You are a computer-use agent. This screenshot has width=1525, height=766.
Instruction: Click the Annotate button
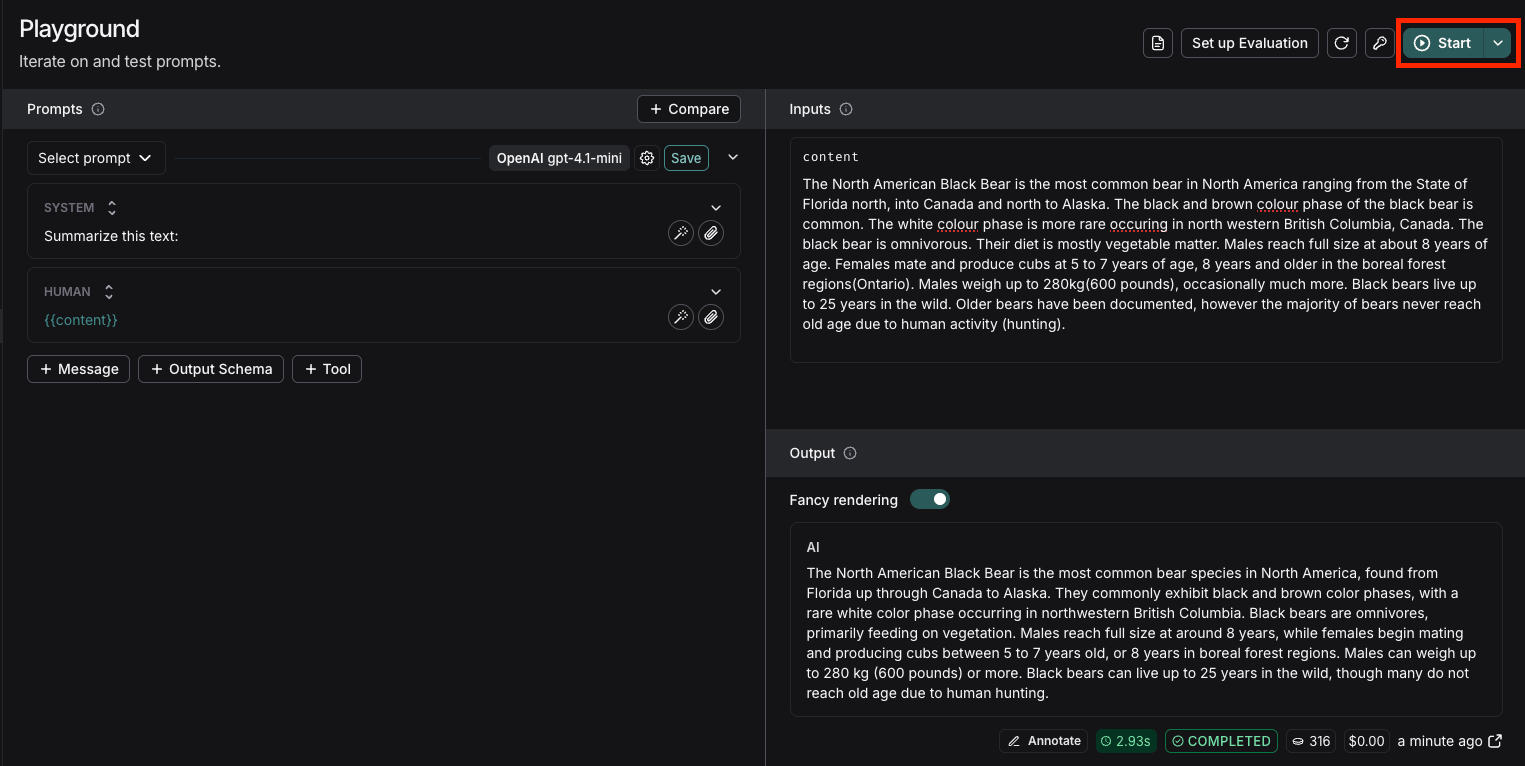point(1044,741)
